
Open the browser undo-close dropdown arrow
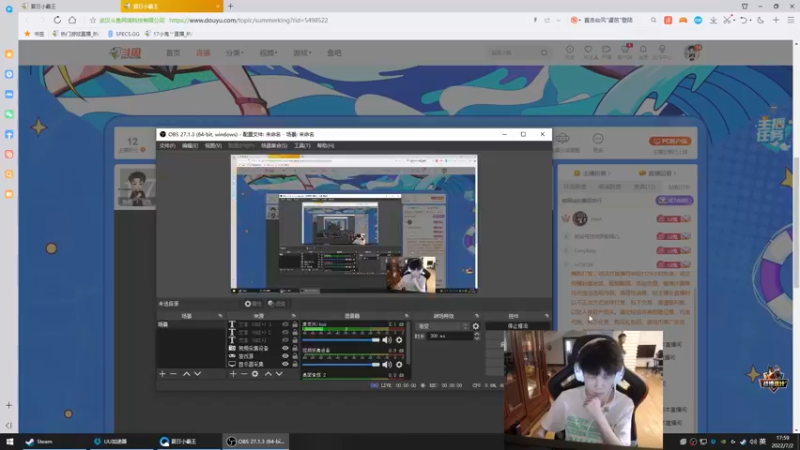(x=751, y=20)
